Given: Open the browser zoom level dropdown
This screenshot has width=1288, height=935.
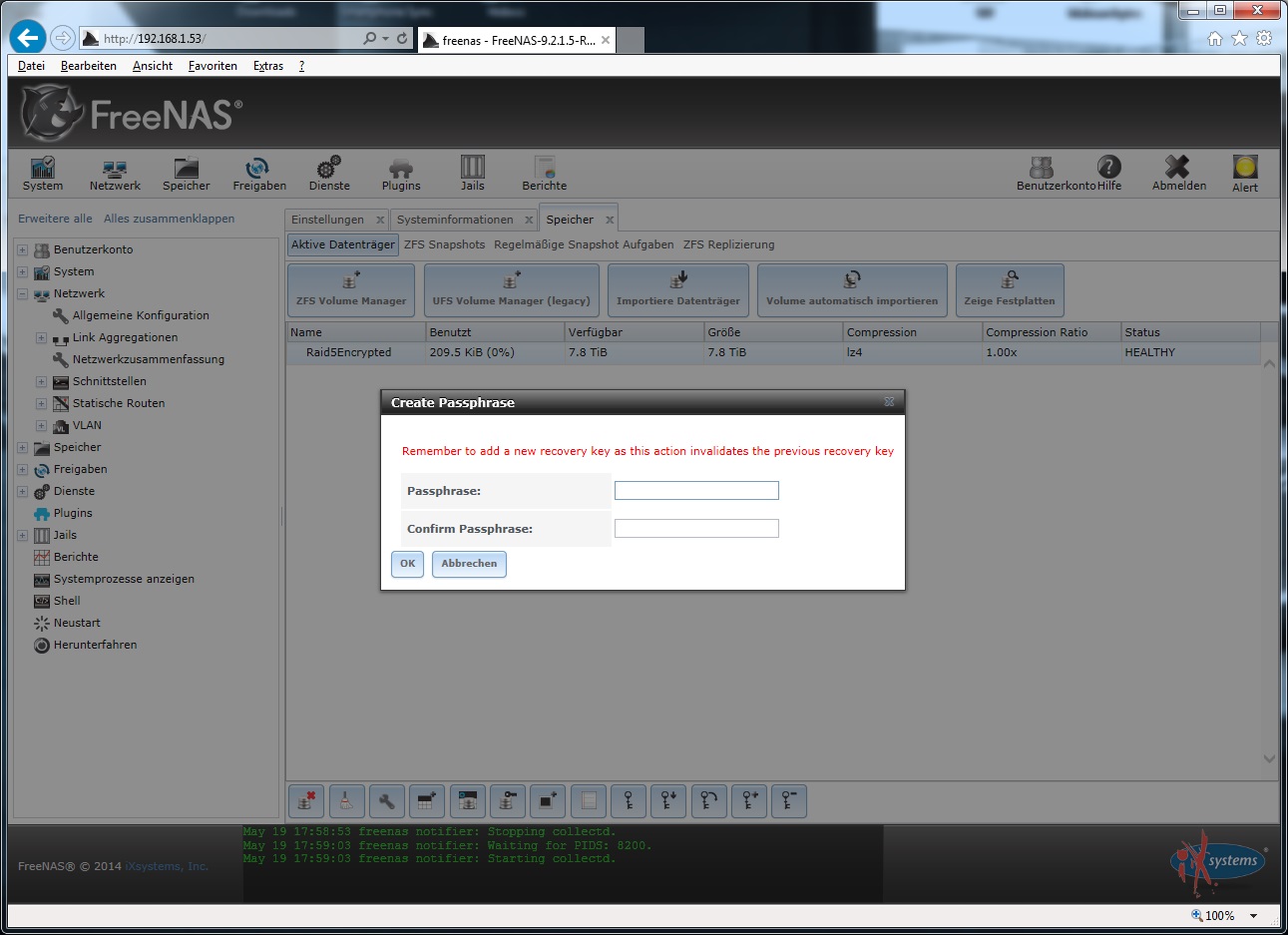Looking at the screenshot, I should (x=1254, y=915).
